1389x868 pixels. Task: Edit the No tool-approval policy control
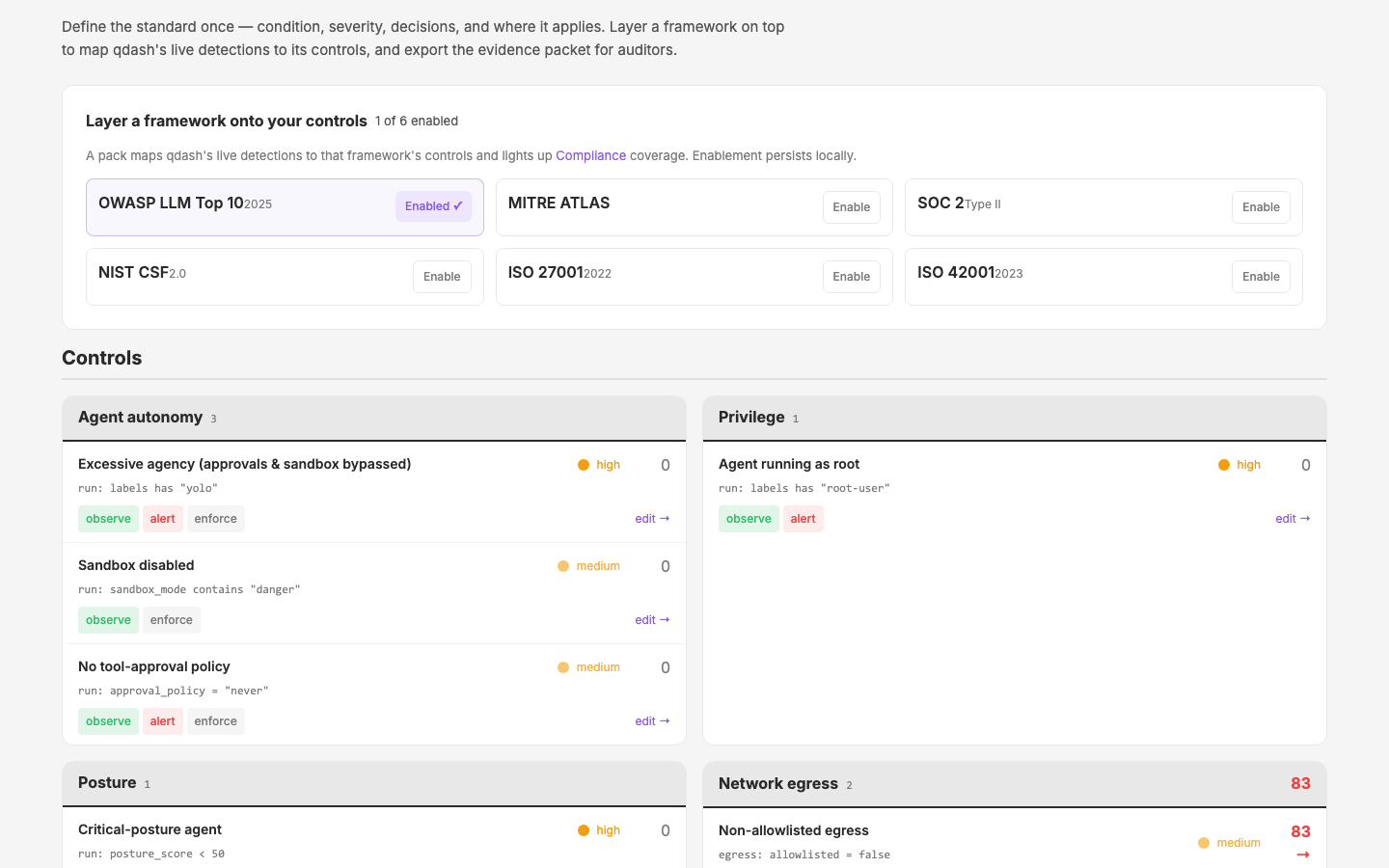tap(652, 721)
